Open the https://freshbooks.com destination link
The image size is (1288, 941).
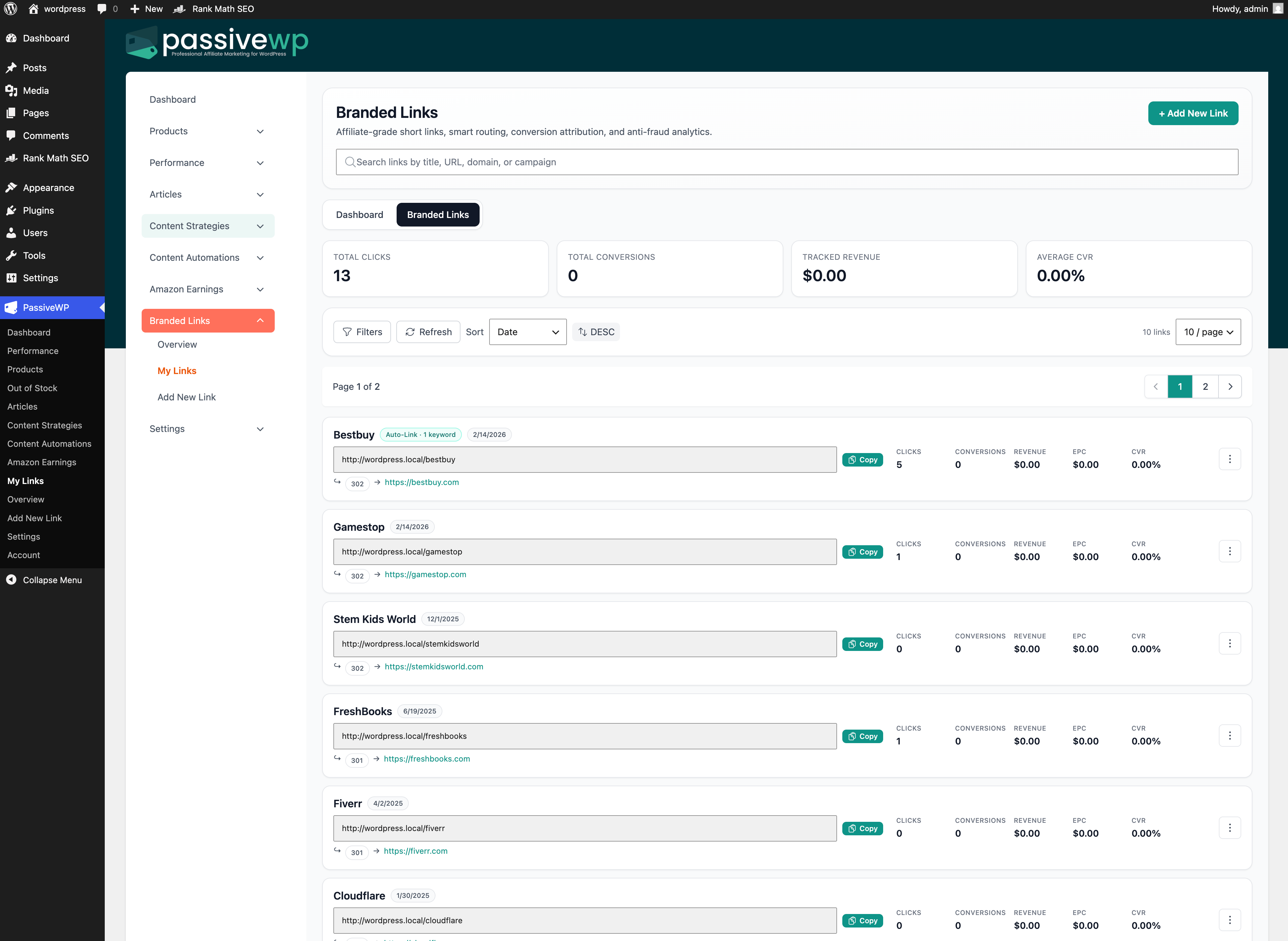pyautogui.click(x=426, y=758)
